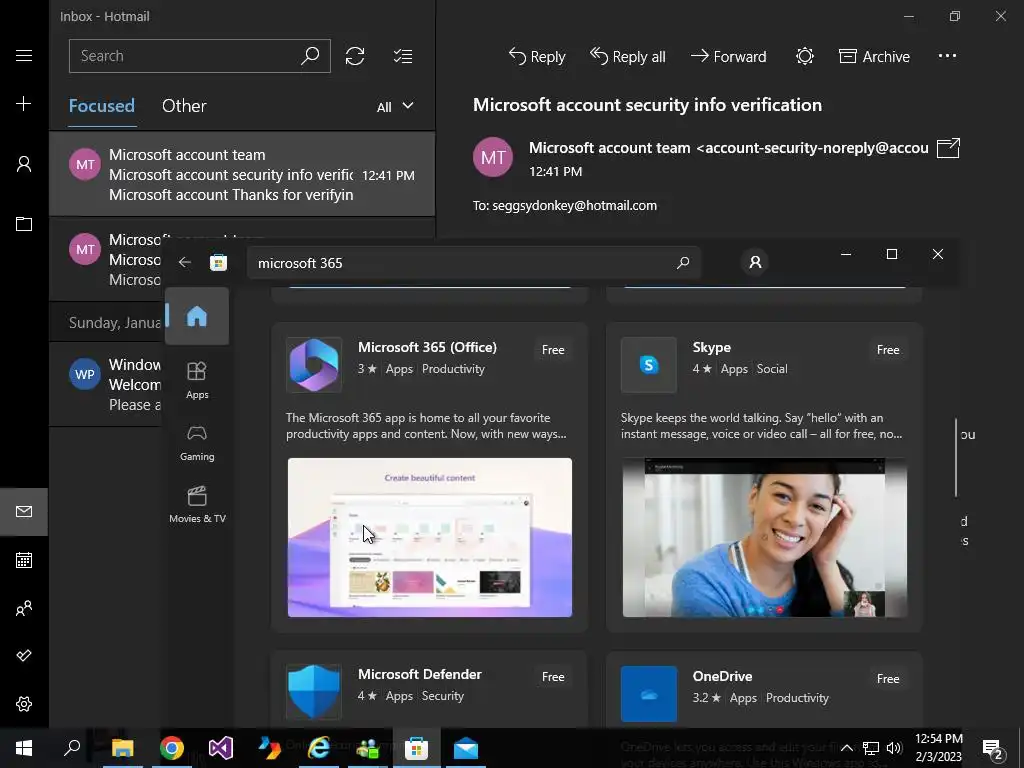Launch File Explorer from taskbar

tap(122, 748)
